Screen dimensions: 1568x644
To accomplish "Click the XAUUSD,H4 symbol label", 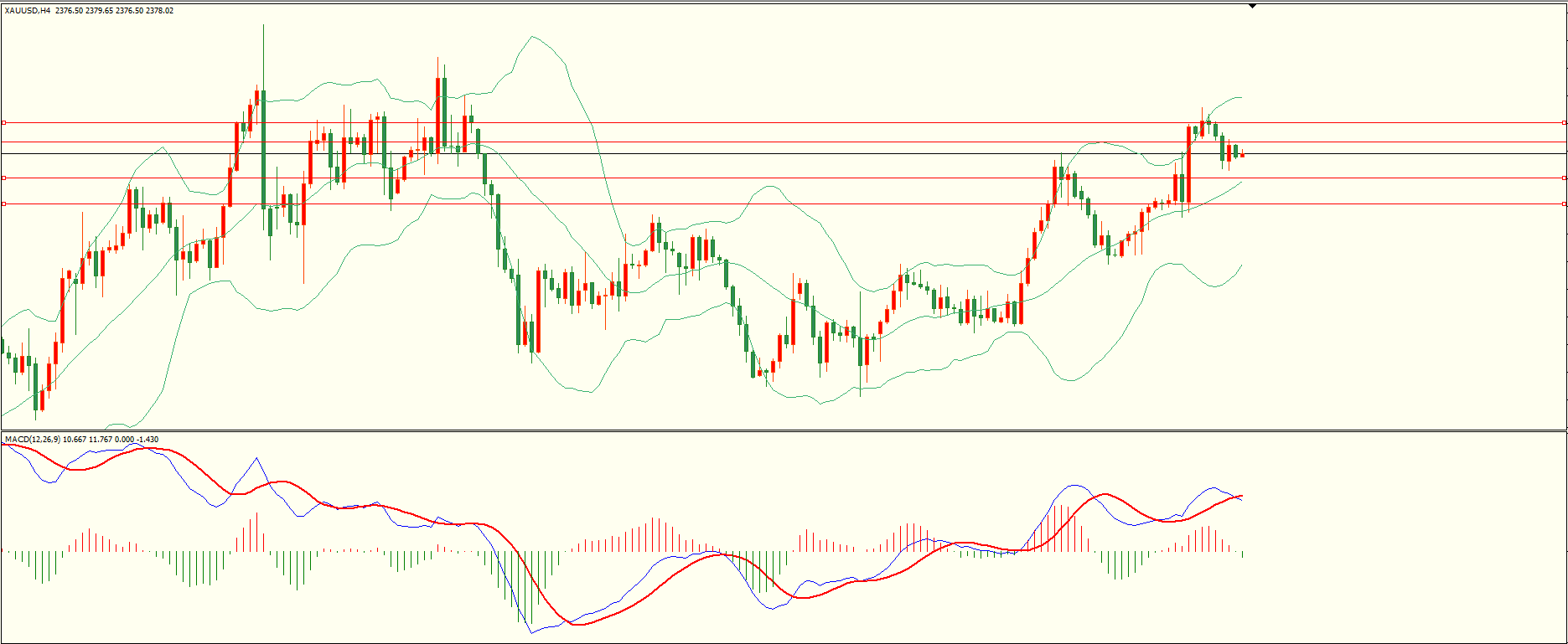I will click(28, 11).
